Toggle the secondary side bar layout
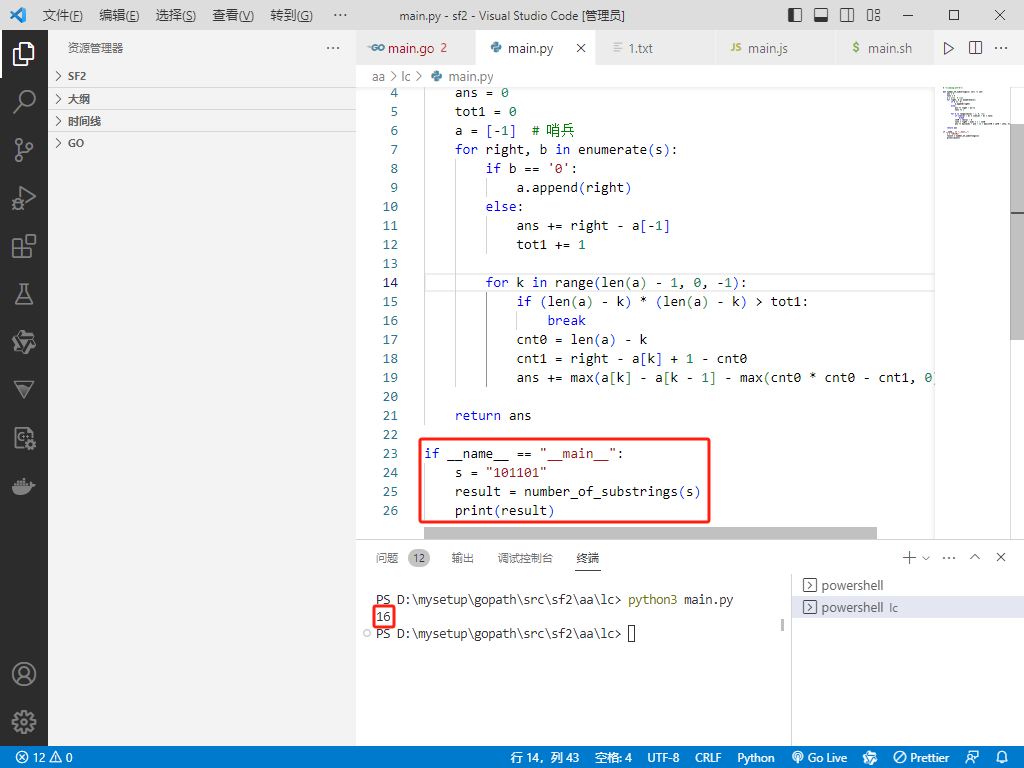1024x768 pixels. (x=847, y=15)
